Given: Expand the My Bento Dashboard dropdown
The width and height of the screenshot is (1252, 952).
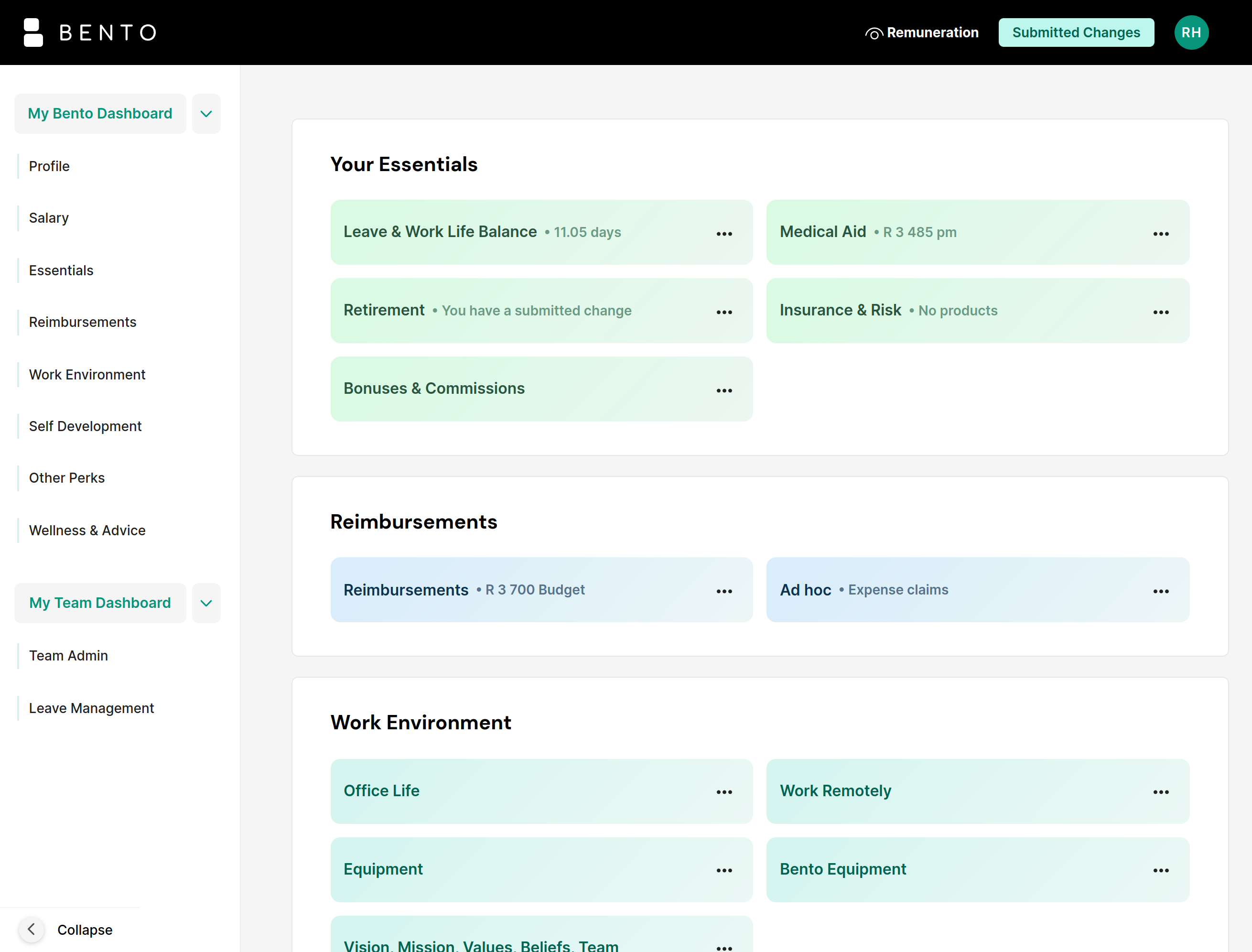Looking at the screenshot, I should 207,113.
